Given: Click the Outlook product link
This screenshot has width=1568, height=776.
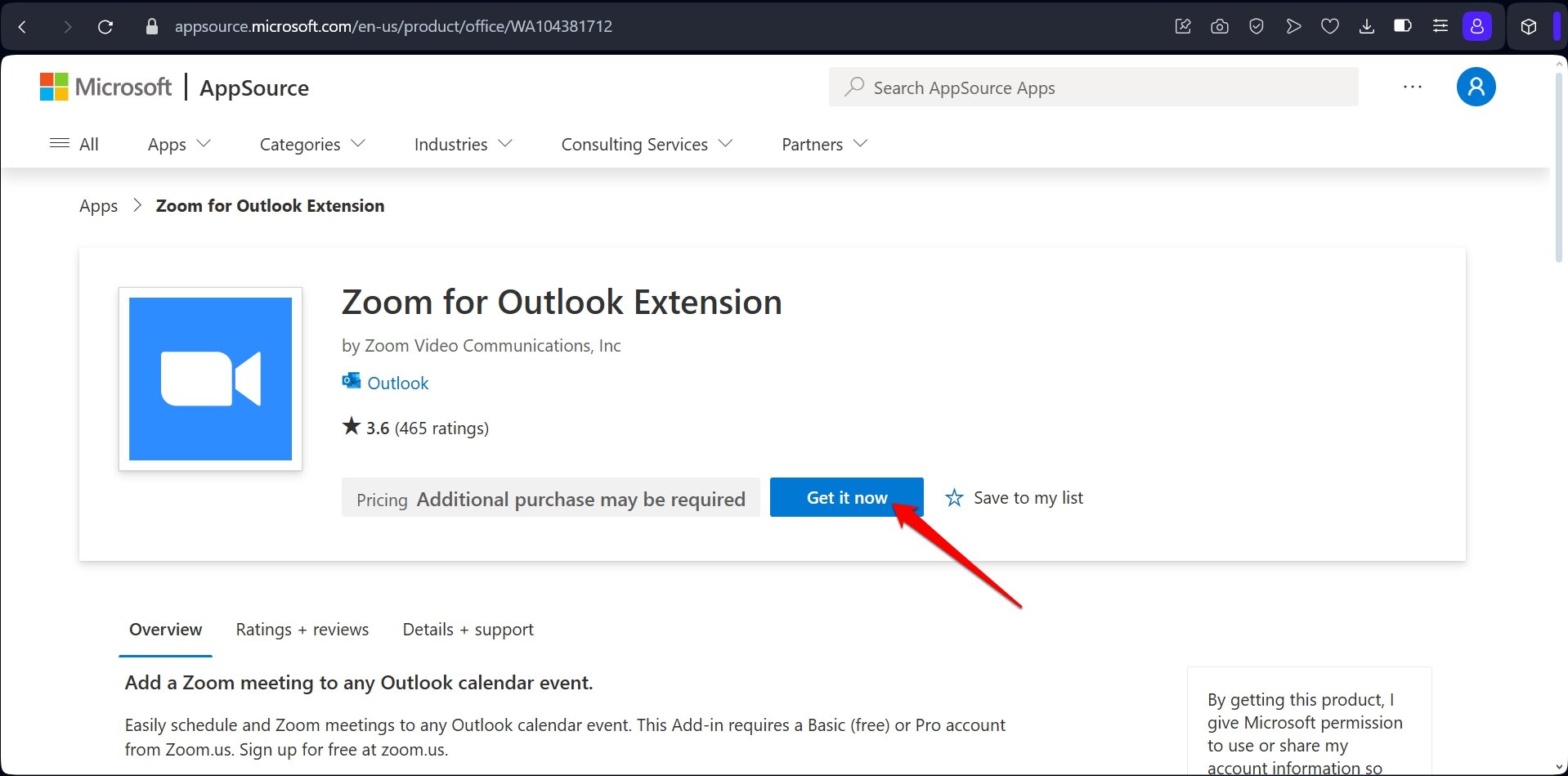Looking at the screenshot, I should point(398,383).
